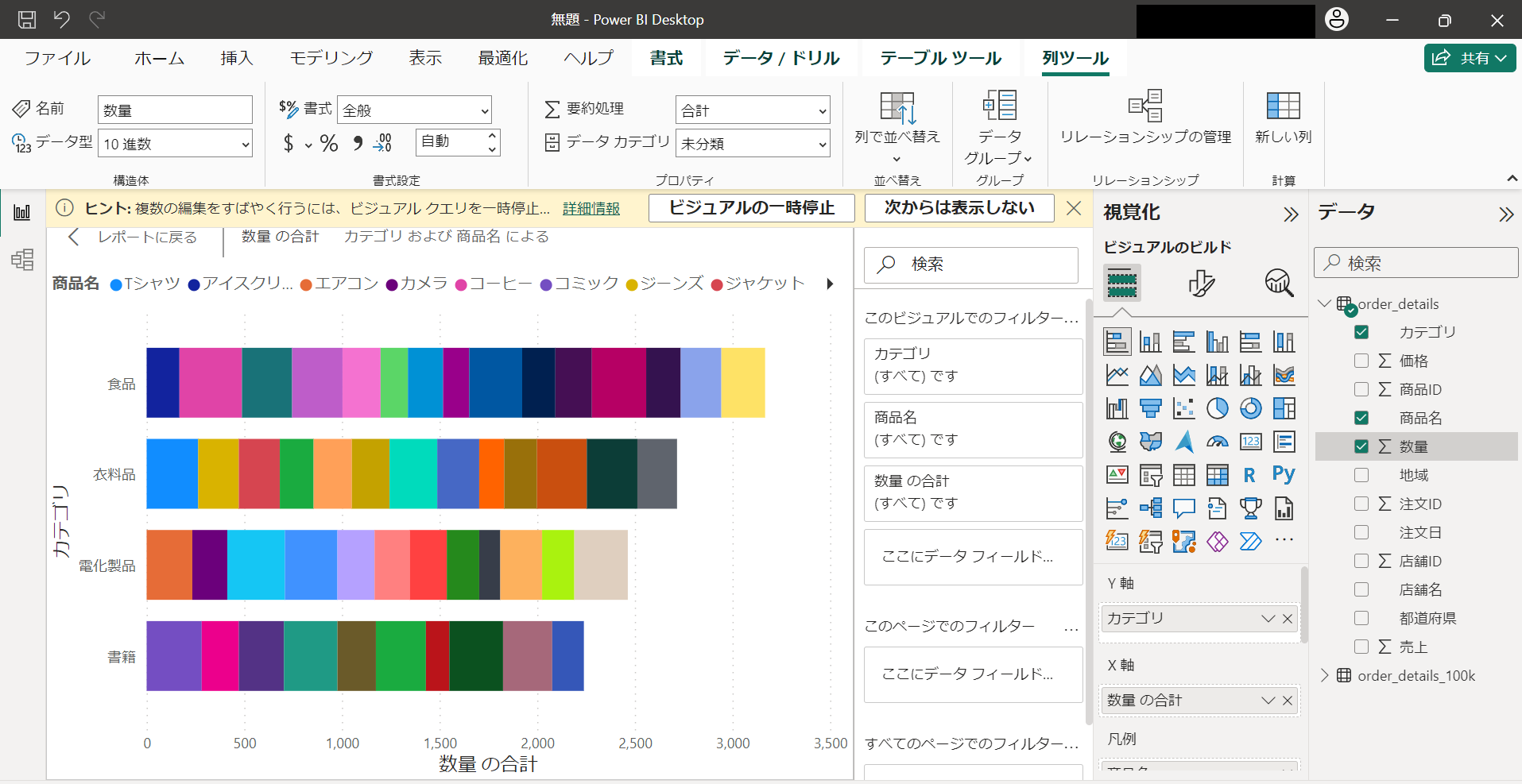Uncheck the 商品名 field checkbox
The image size is (1522, 784).
1361,418
